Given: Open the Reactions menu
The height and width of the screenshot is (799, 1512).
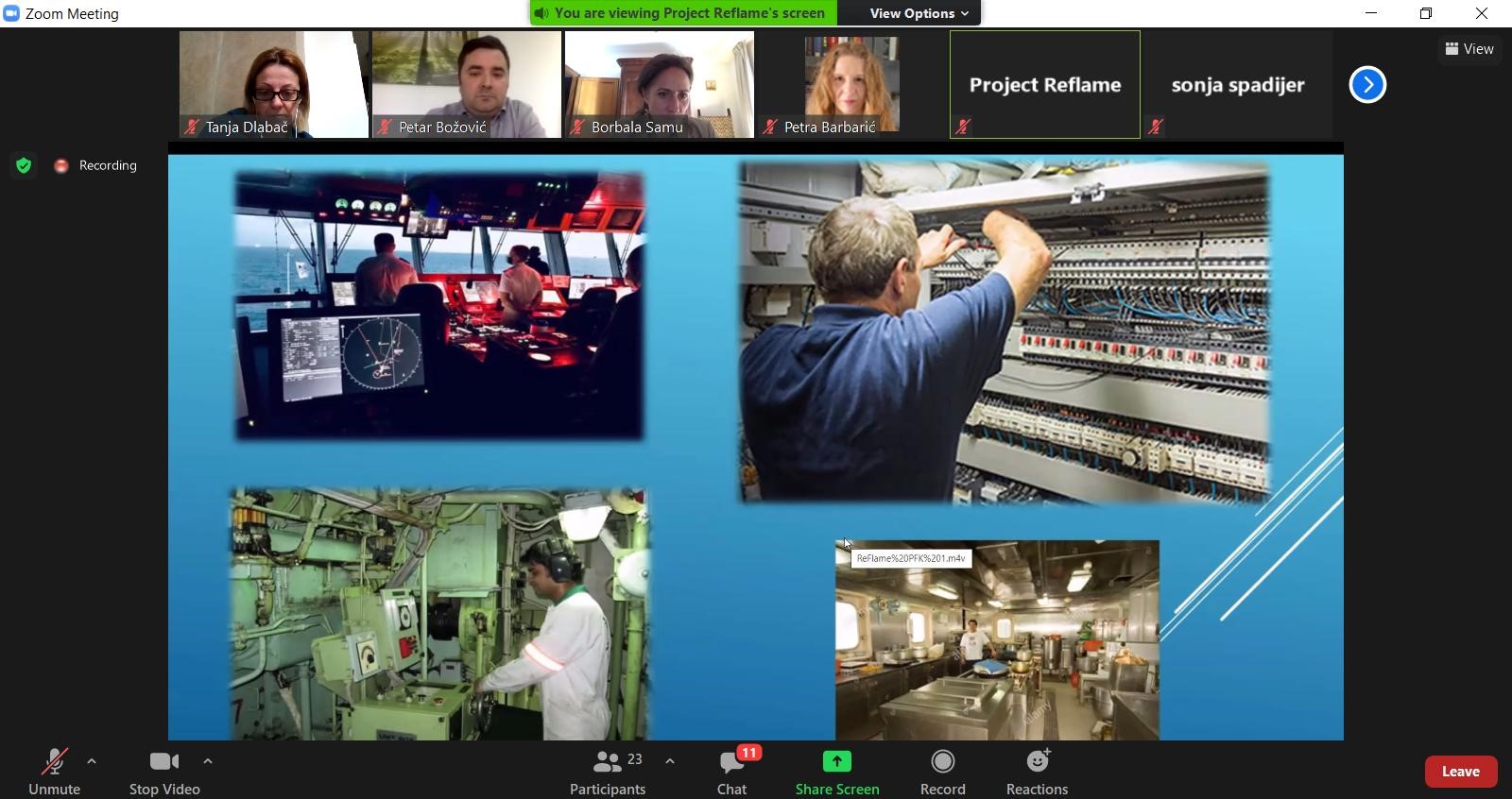Looking at the screenshot, I should 1037,772.
